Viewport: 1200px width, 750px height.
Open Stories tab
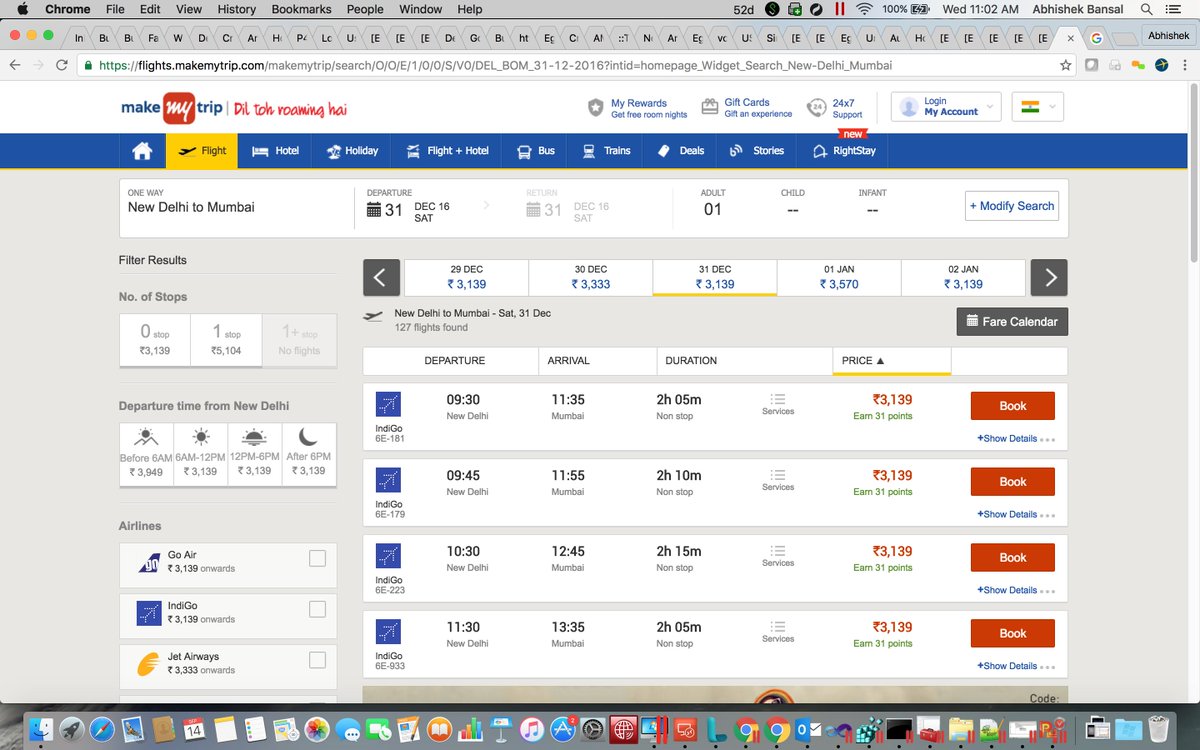(756, 151)
